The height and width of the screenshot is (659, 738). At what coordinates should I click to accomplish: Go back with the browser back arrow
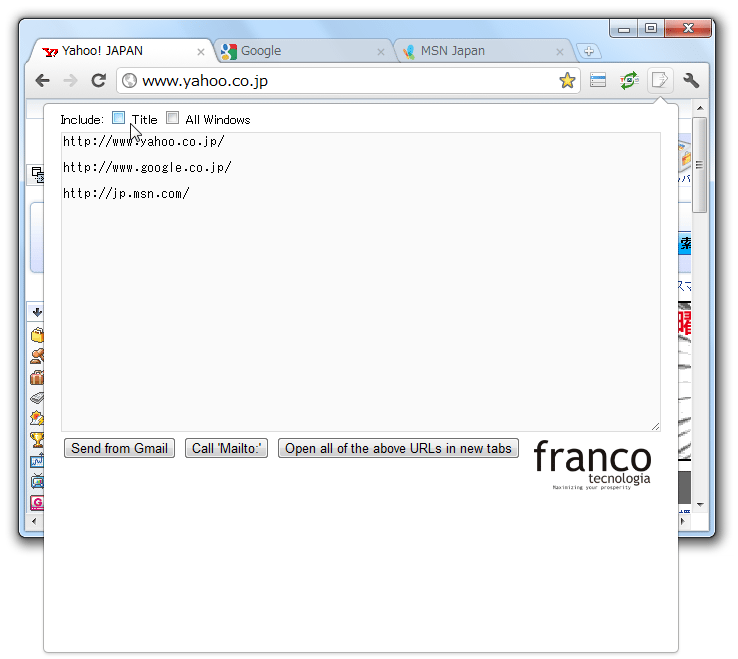(42, 81)
